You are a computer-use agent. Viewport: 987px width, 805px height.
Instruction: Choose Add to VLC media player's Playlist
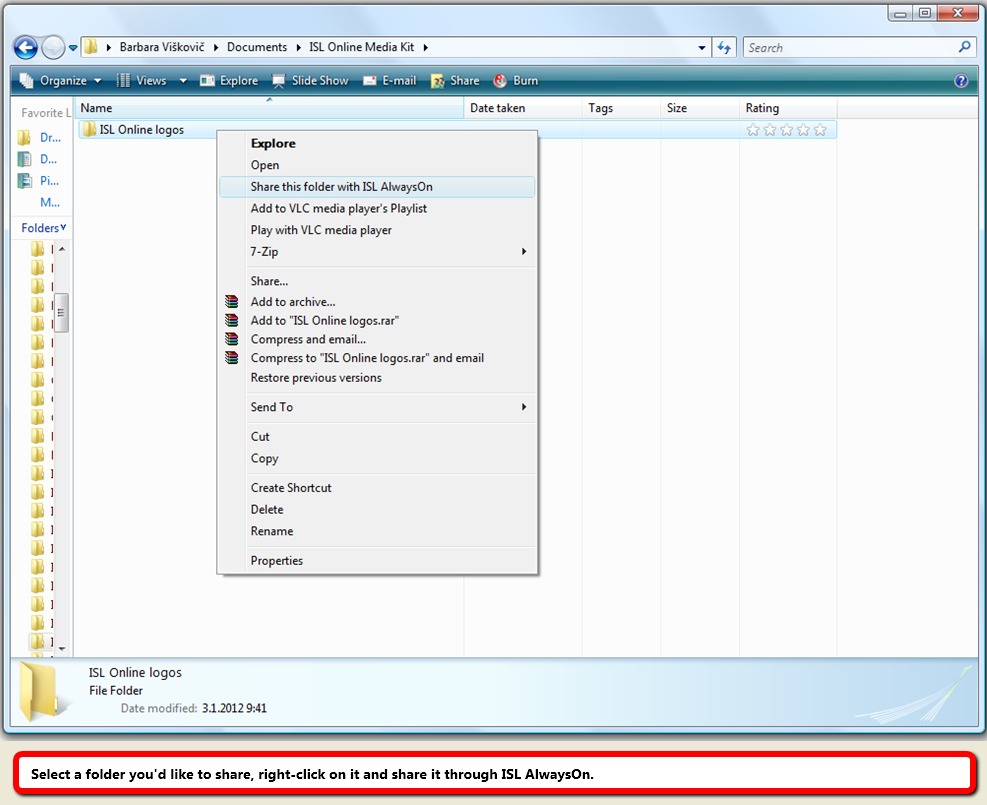click(x=377, y=208)
